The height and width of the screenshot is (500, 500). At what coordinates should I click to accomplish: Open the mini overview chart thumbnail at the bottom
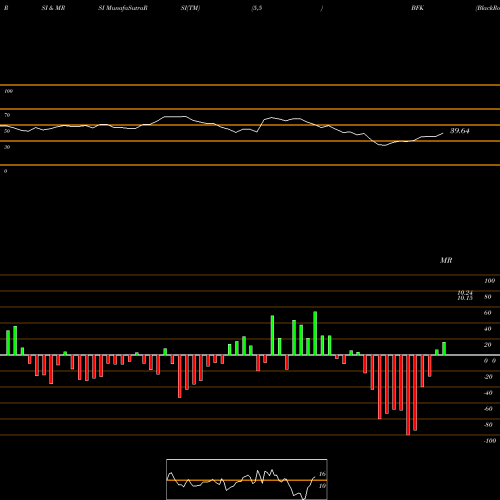[247, 479]
